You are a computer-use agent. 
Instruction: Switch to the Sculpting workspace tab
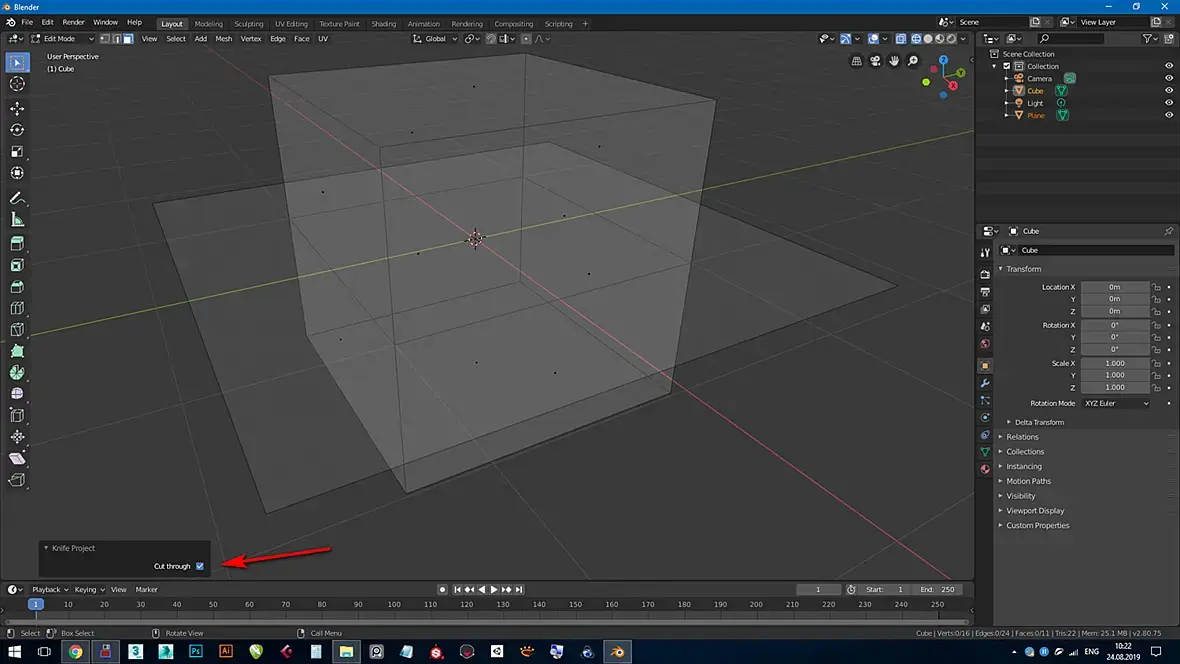[x=249, y=24]
